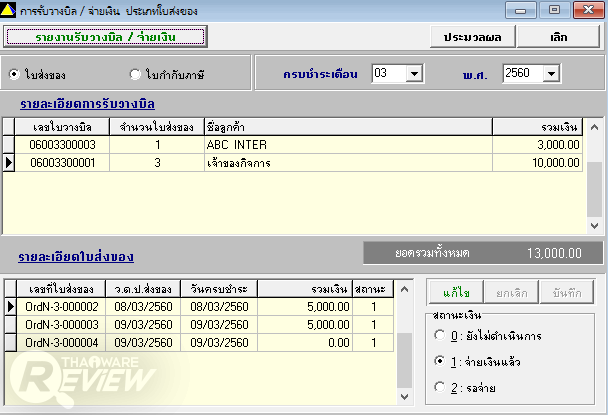Select delivery note OrdN-3-000002
The image size is (608, 415).
coord(61,307)
